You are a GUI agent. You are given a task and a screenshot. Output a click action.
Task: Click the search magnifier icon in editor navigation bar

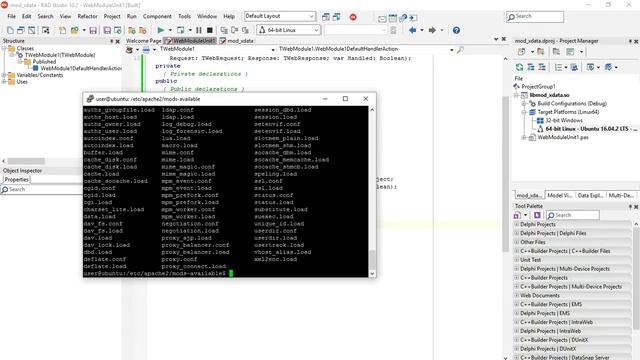(460, 50)
